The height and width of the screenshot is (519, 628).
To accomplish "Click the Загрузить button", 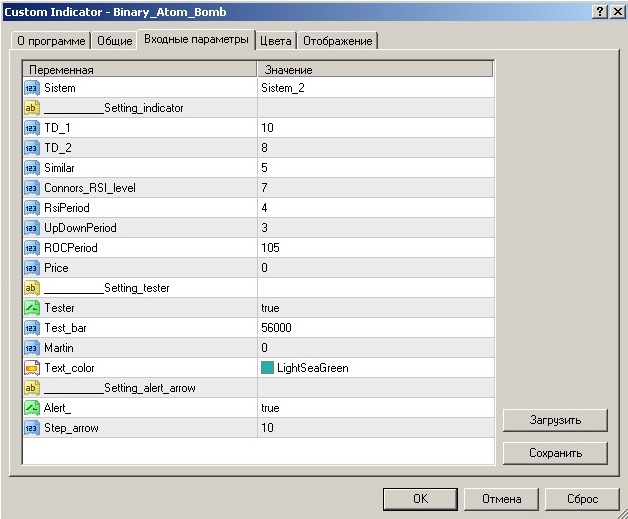I will click(555, 420).
